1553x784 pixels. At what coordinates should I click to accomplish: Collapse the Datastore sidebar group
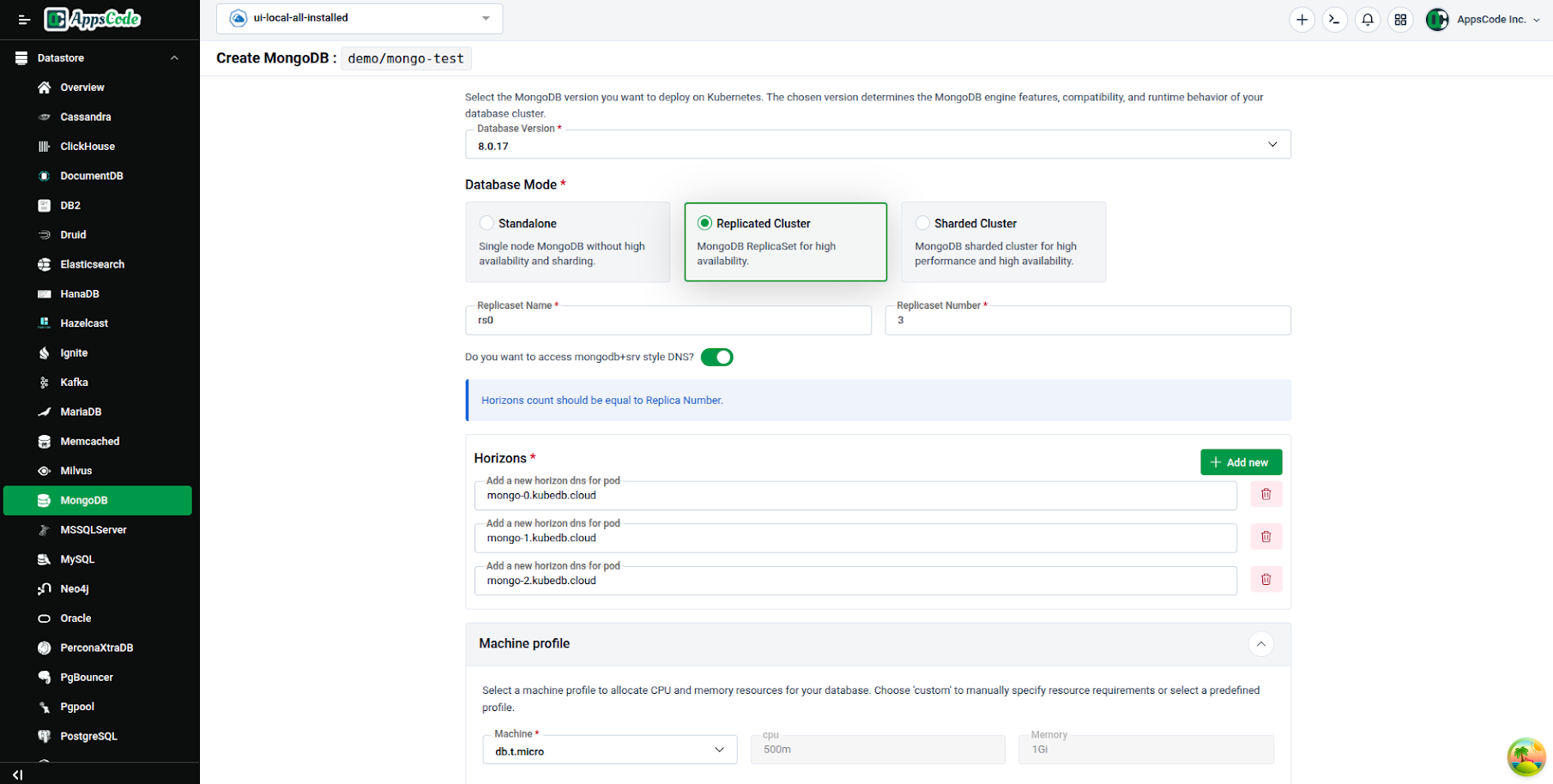click(x=174, y=58)
